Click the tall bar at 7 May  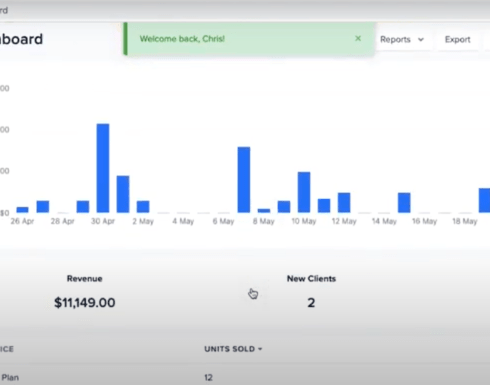[x=244, y=180]
